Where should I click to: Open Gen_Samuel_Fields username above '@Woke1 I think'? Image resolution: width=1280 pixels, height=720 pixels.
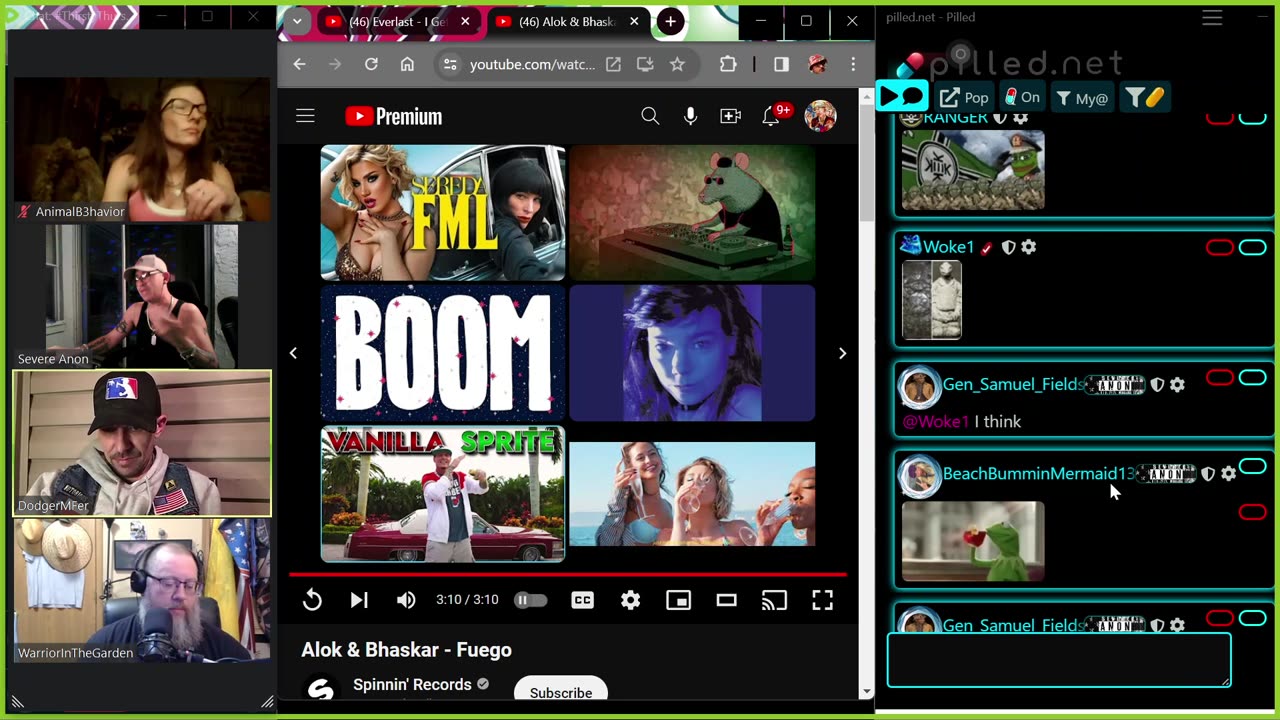tap(1013, 384)
